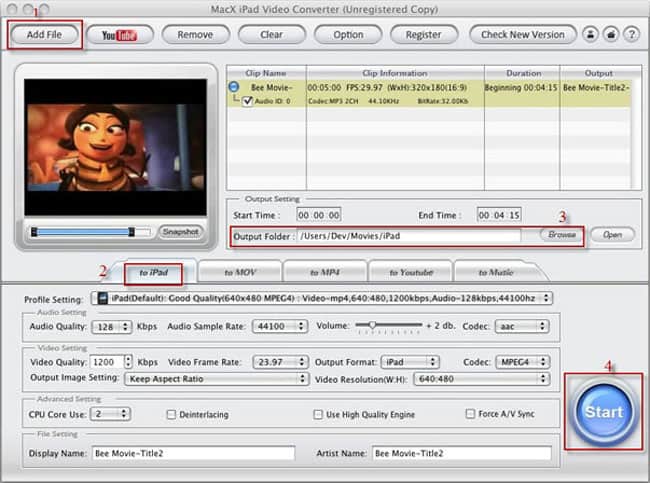Toggle Force A/V Sync checkbox
Viewport: 650px width, 483px height.
[x=470, y=413]
